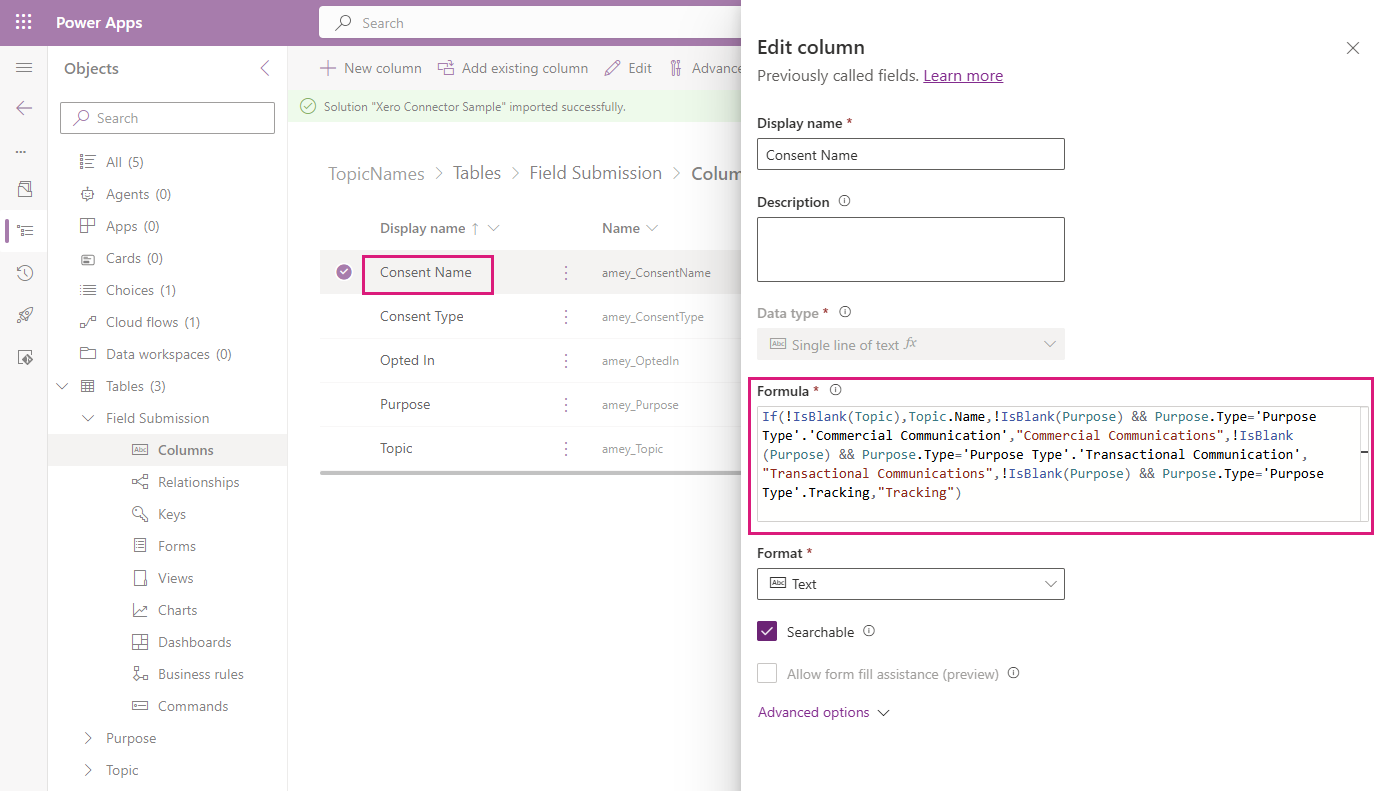Click Add existing column command

513,68
